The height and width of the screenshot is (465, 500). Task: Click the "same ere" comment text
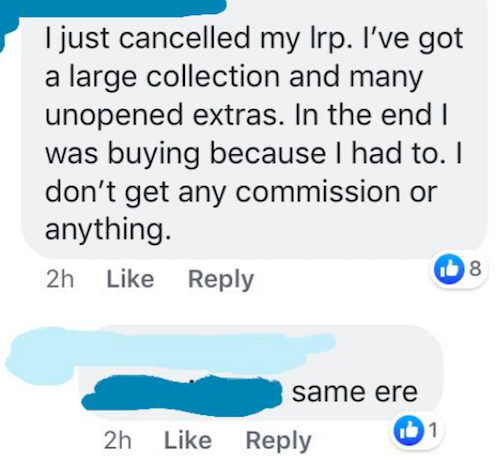(355, 393)
